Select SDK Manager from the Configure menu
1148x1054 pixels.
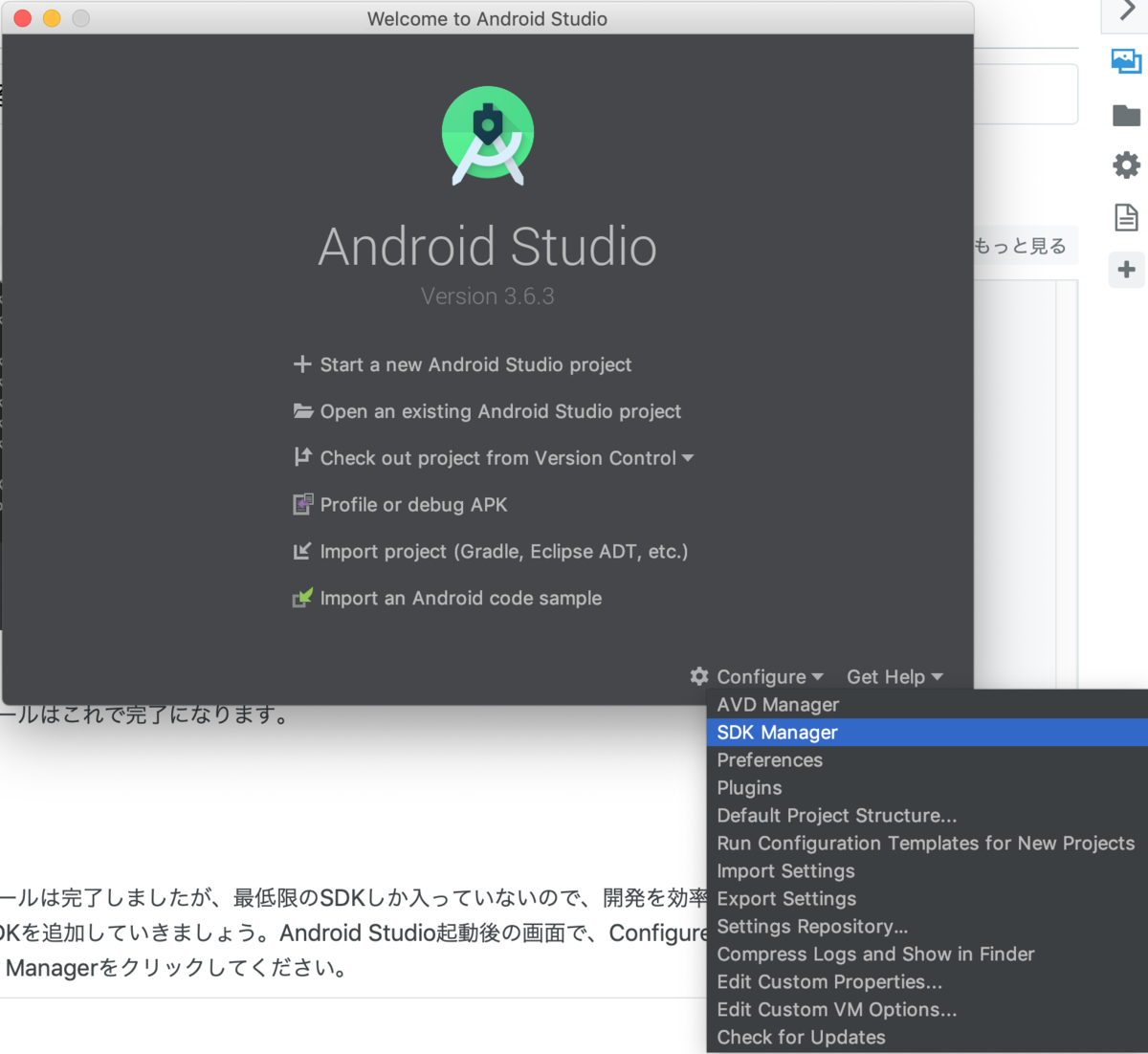pyautogui.click(x=777, y=732)
